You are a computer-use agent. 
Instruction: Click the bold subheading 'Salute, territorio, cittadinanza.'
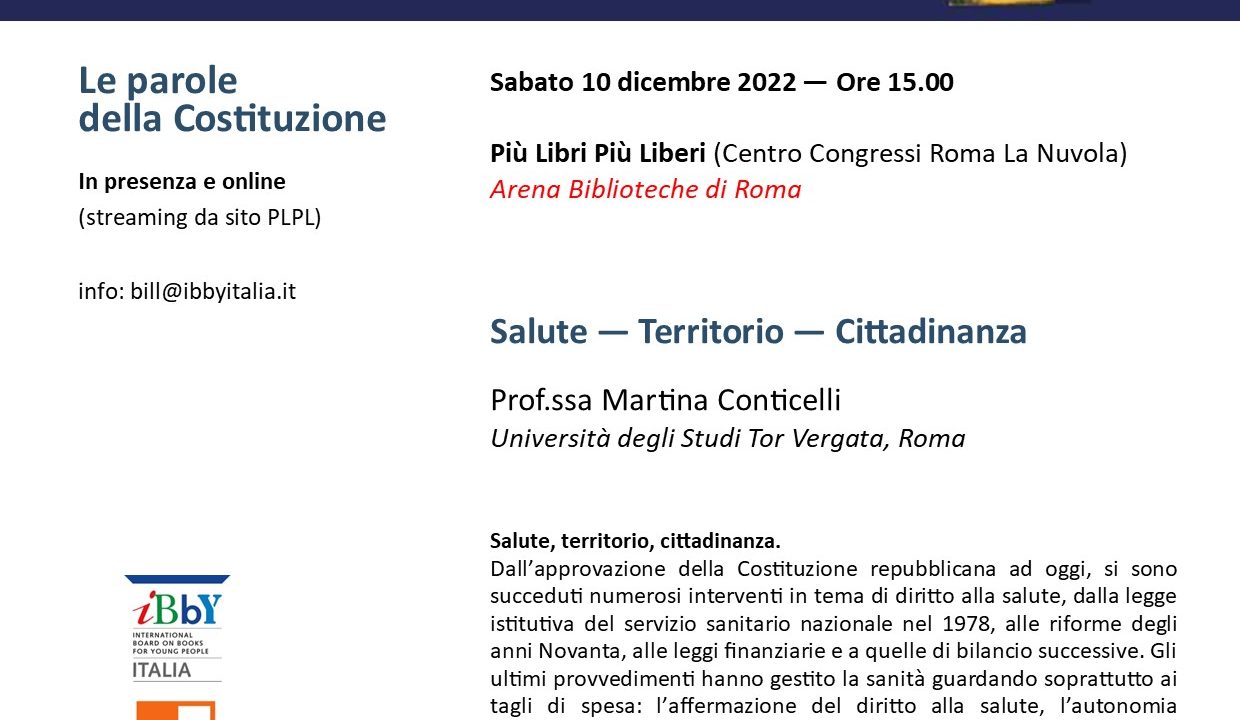[635, 541]
